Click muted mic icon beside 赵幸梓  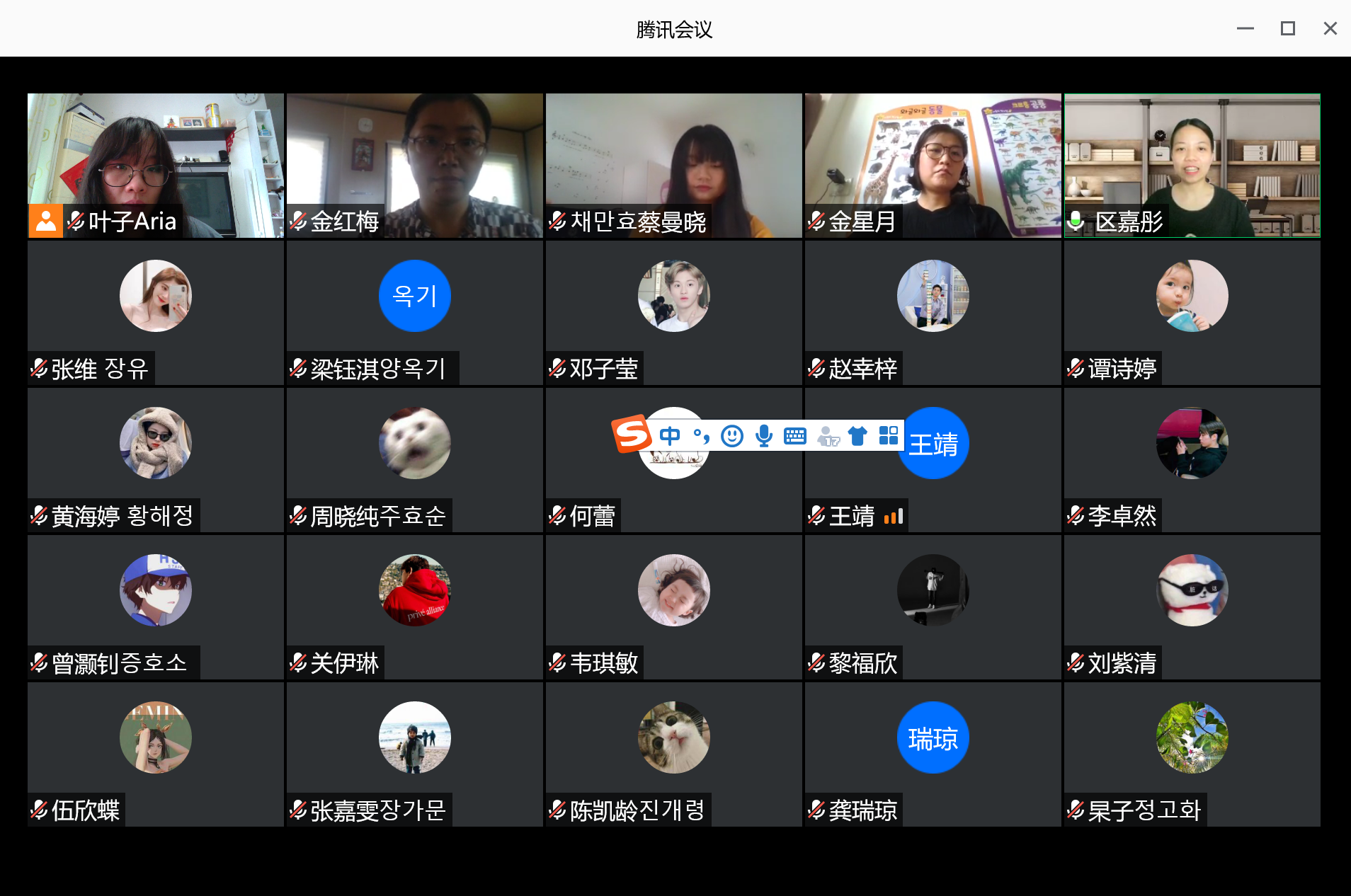816,368
